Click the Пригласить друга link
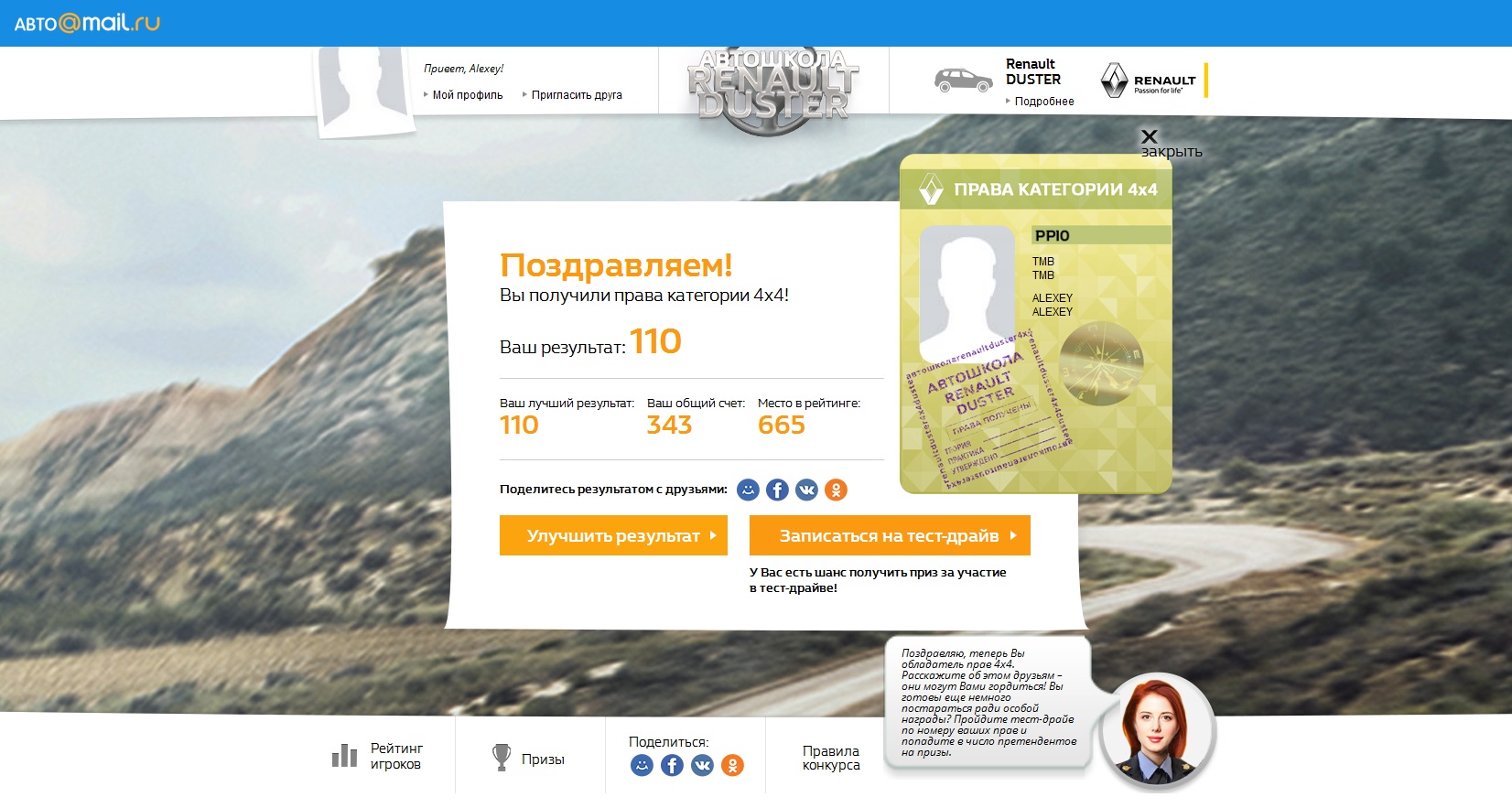 [x=576, y=95]
